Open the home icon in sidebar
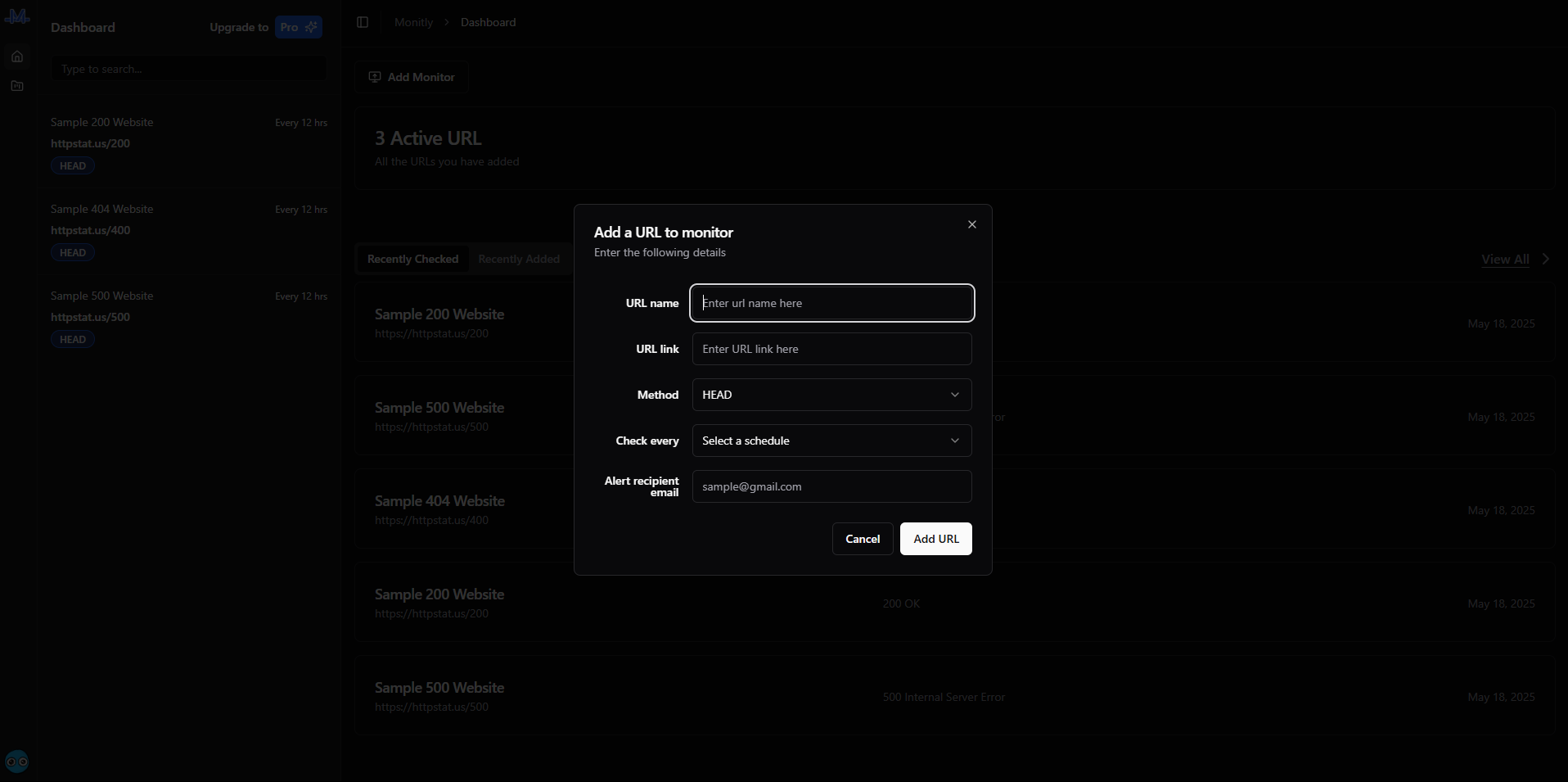 [x=17, y=57]
